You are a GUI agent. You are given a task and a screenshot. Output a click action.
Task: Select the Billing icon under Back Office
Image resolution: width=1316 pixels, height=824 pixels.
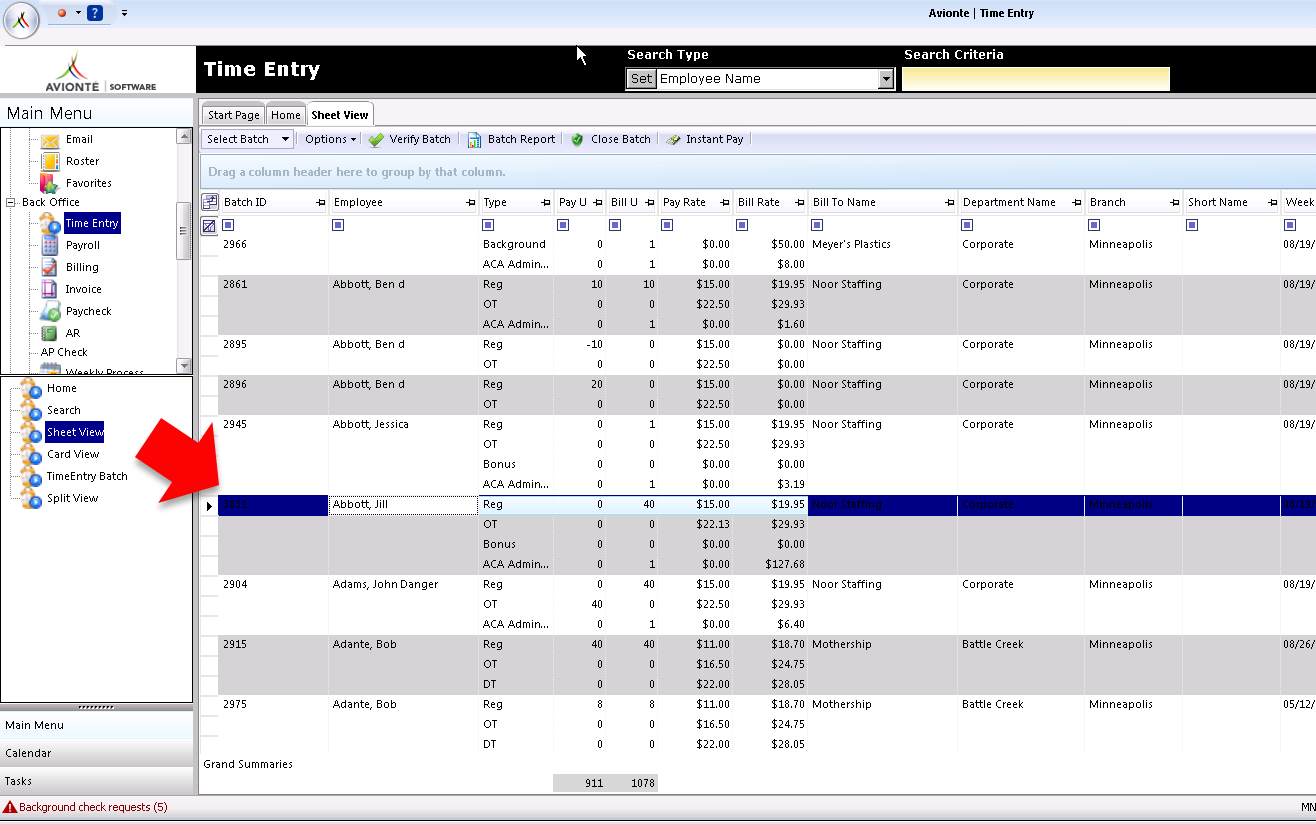pyautogui.click(x=50, y=267)
